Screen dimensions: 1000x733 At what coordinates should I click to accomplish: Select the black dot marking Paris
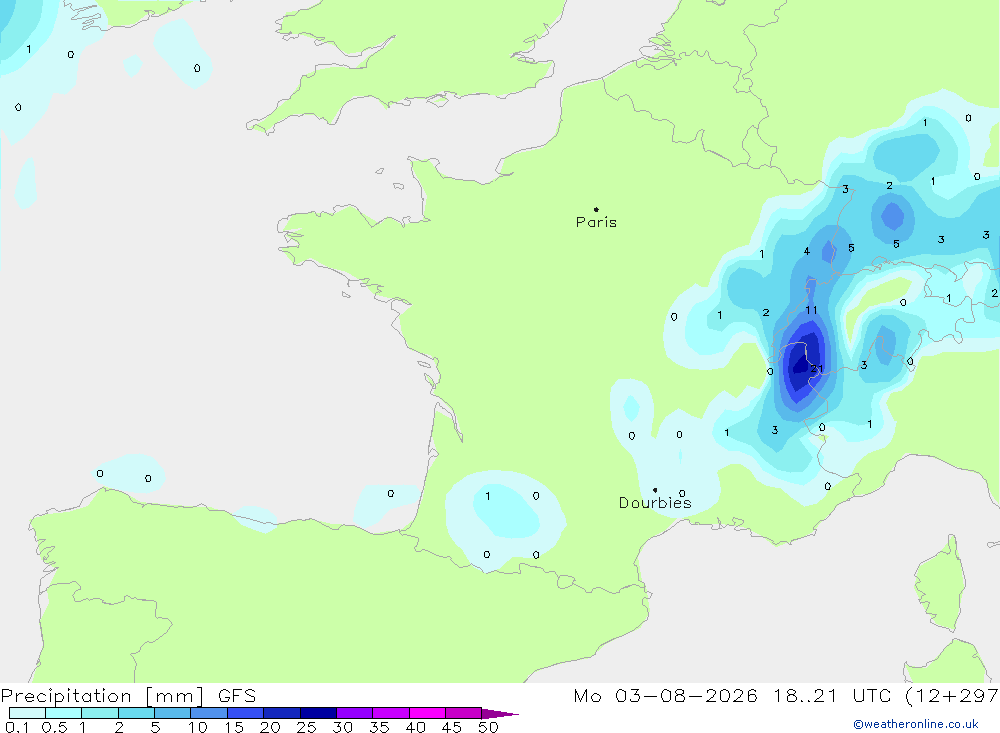[x=596, y=209]
